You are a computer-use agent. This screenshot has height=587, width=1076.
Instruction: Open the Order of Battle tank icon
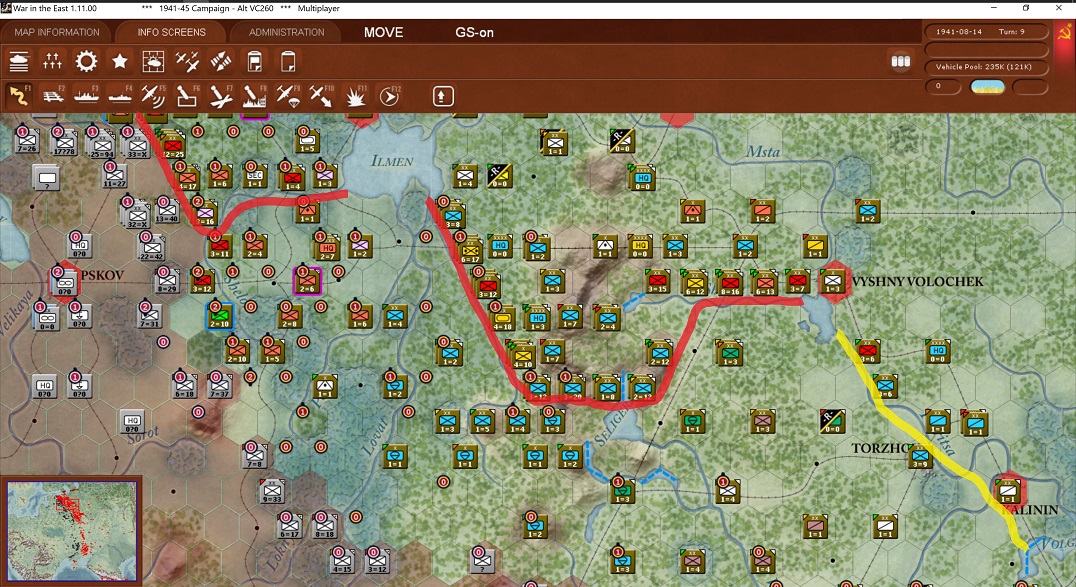pos(19,62)
